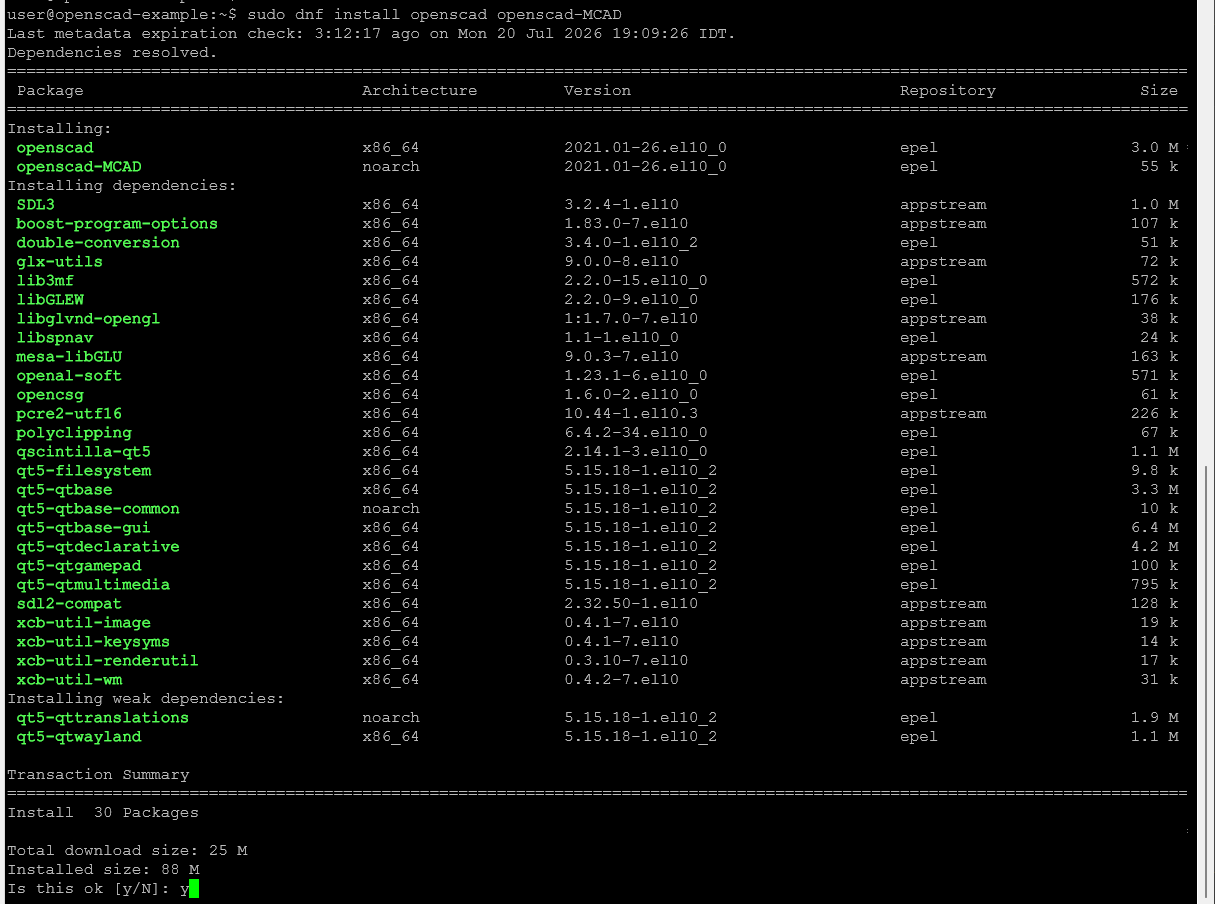The height and width of the screenshot is (904, 1215).
Task: Click the qt5-qtgamepad package name
Action: [79, 566]
